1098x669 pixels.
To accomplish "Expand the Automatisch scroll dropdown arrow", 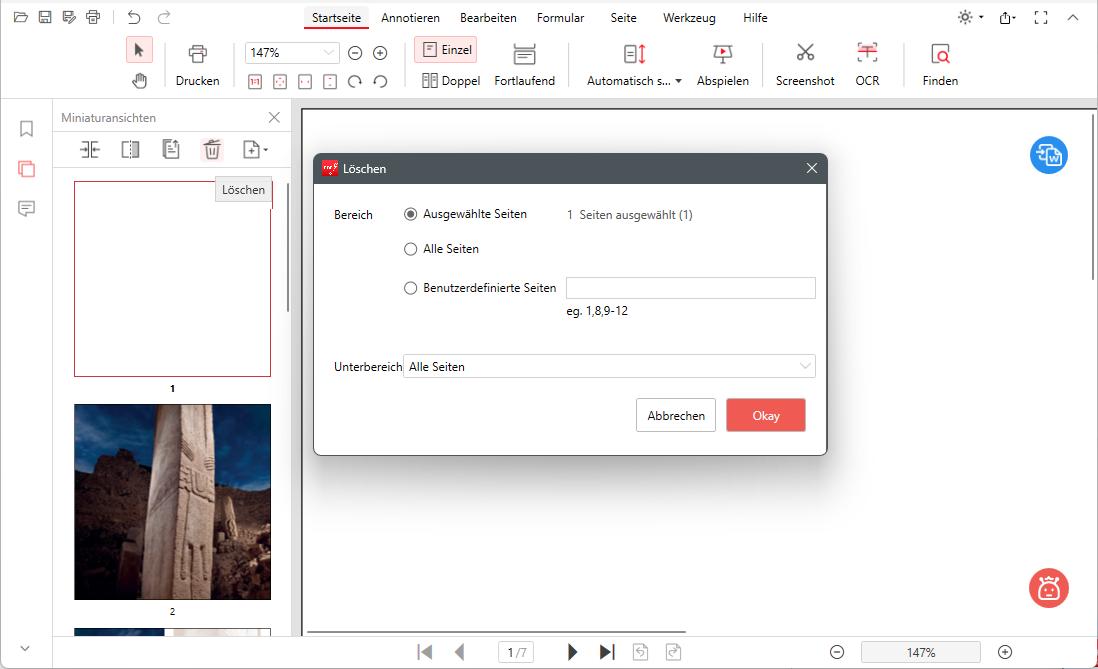I will [x=678, y=81].
